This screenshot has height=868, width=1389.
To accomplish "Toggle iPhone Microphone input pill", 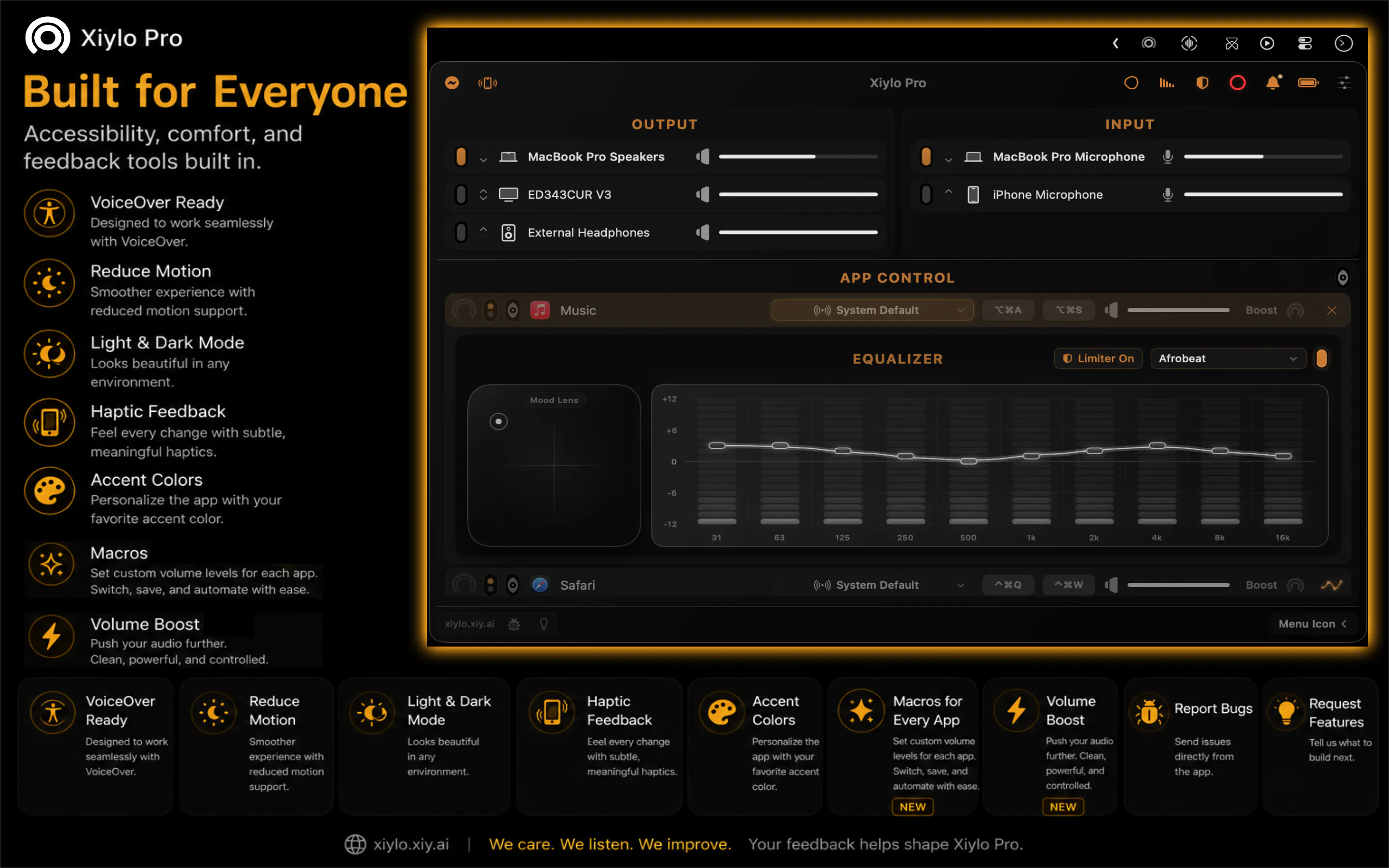I will 926,195.
